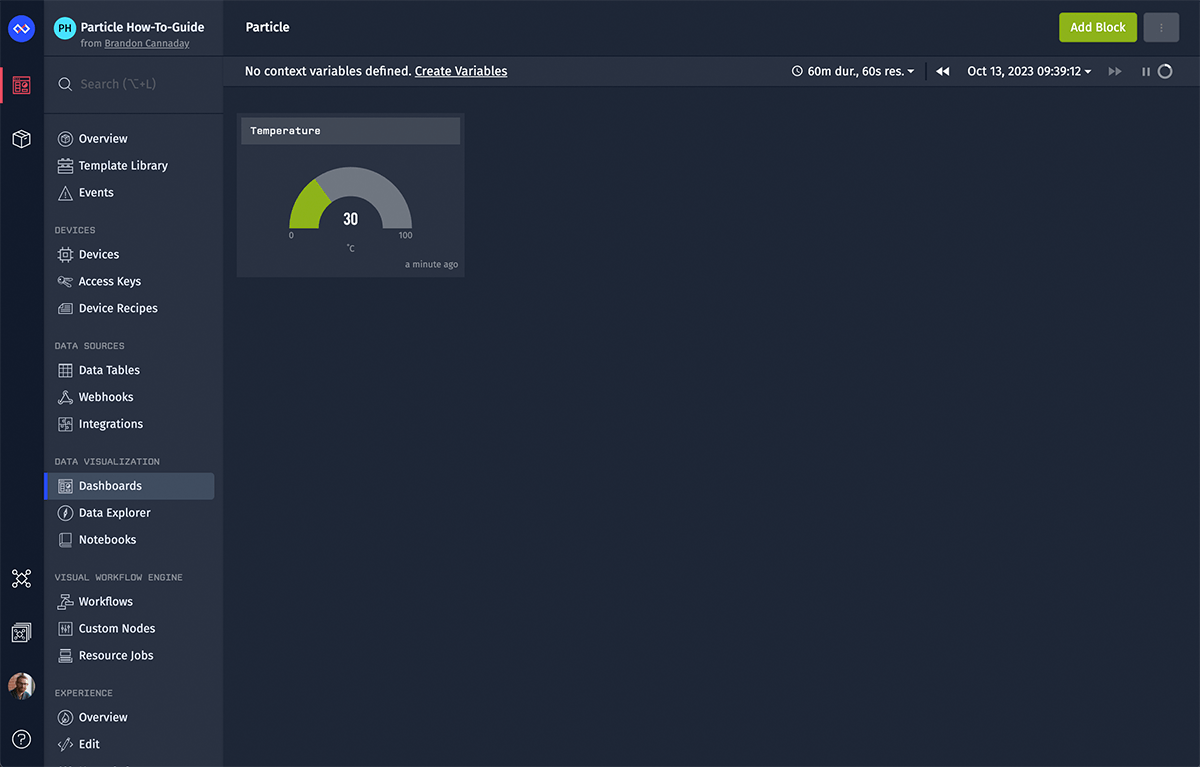
Task: Step back in time with rewind
Action: point(942,72)
